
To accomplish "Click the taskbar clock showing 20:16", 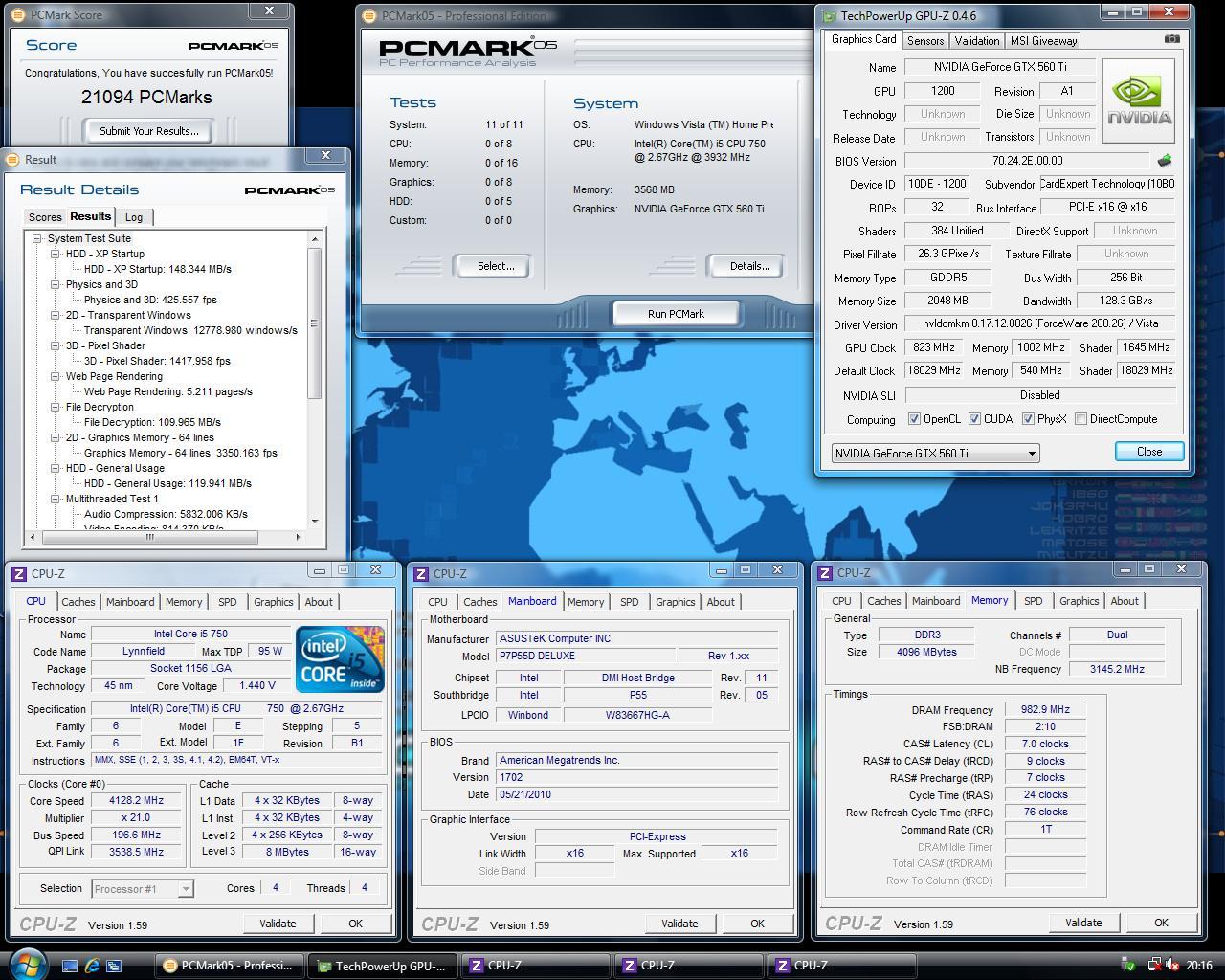I will coord(1198,966).
